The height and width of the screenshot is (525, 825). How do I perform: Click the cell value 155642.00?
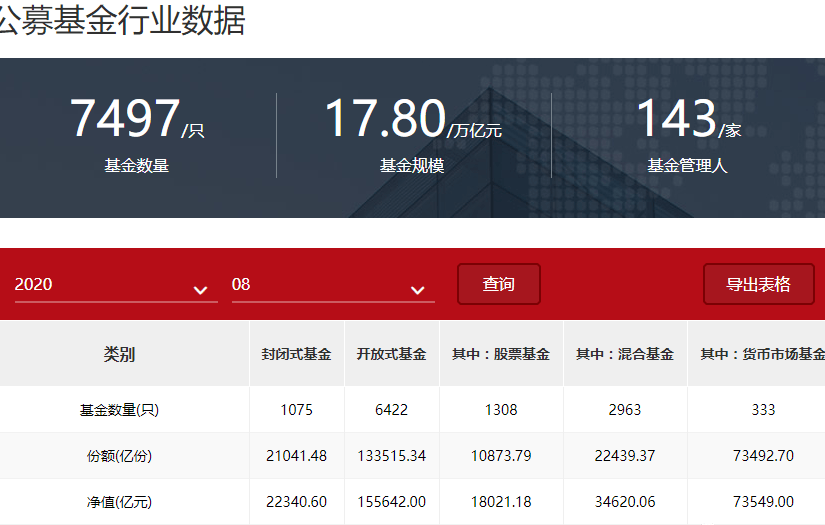(391, 502)
